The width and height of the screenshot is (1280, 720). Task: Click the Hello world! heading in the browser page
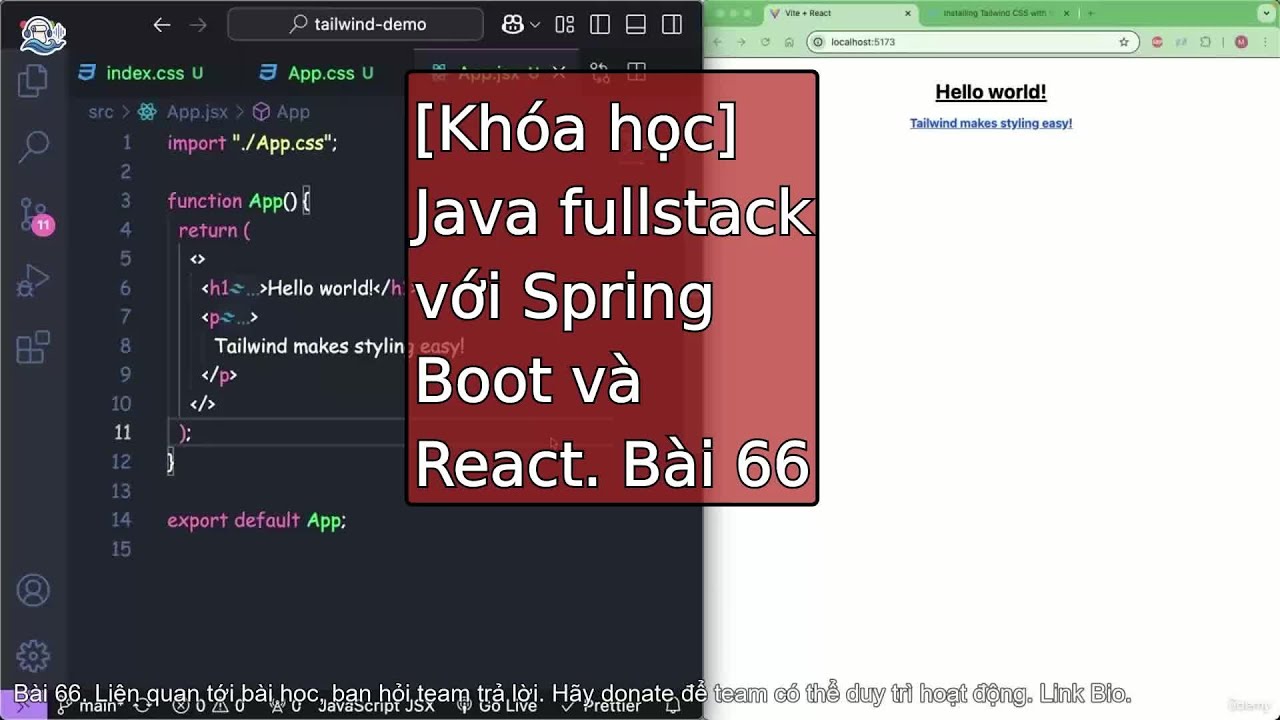click(991, 92)
